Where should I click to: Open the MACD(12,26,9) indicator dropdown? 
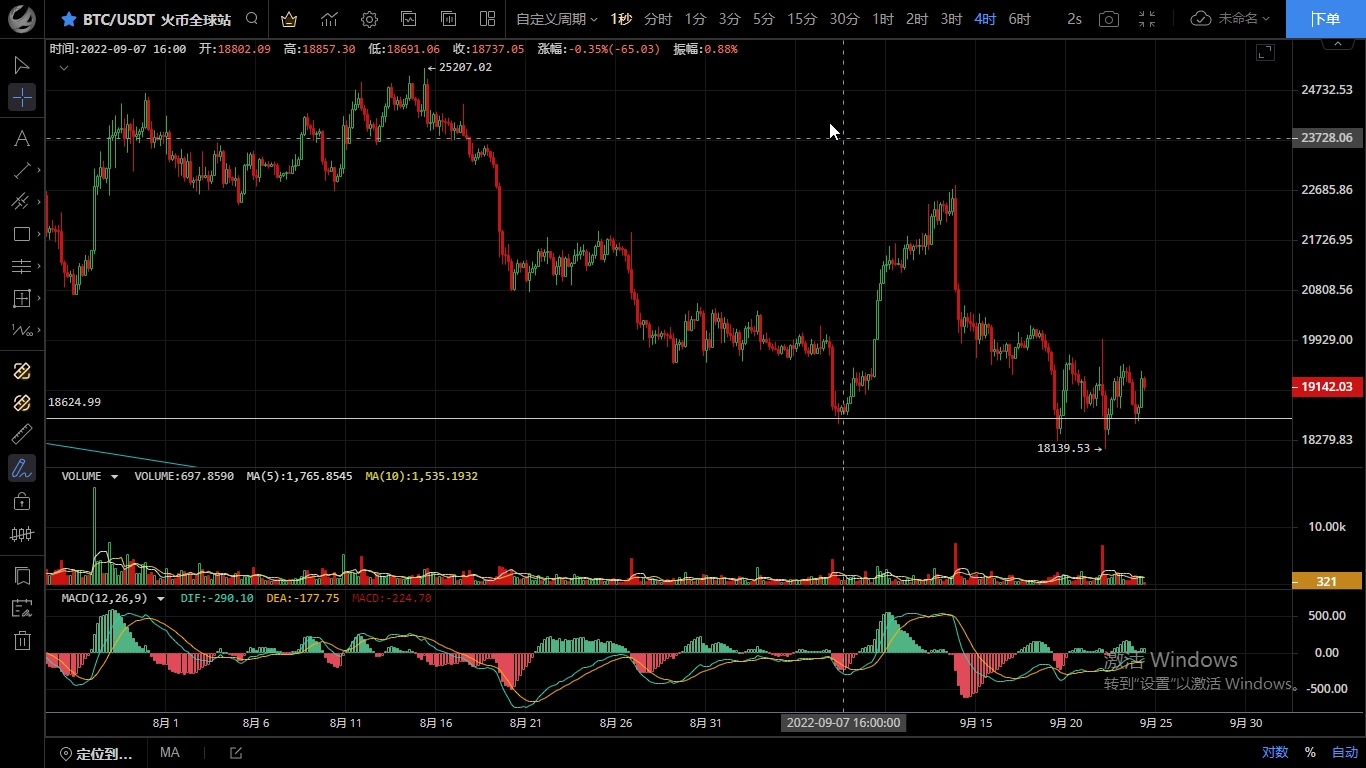[x=161, y=599]
